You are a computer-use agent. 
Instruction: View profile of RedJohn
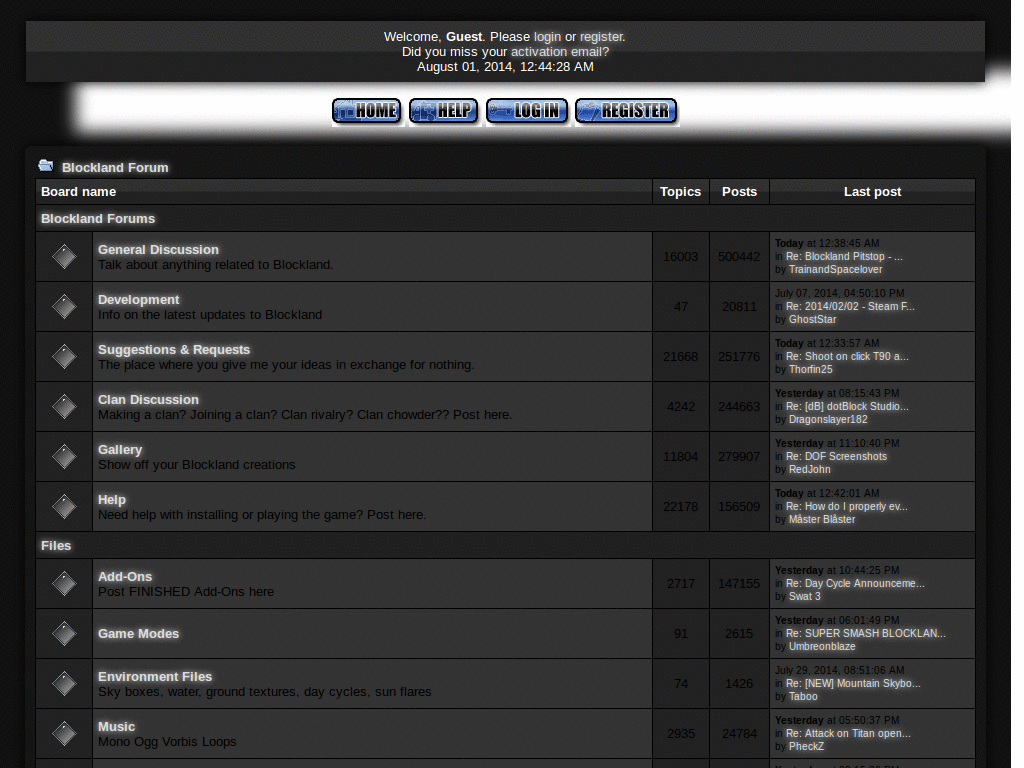click(810, 470)
